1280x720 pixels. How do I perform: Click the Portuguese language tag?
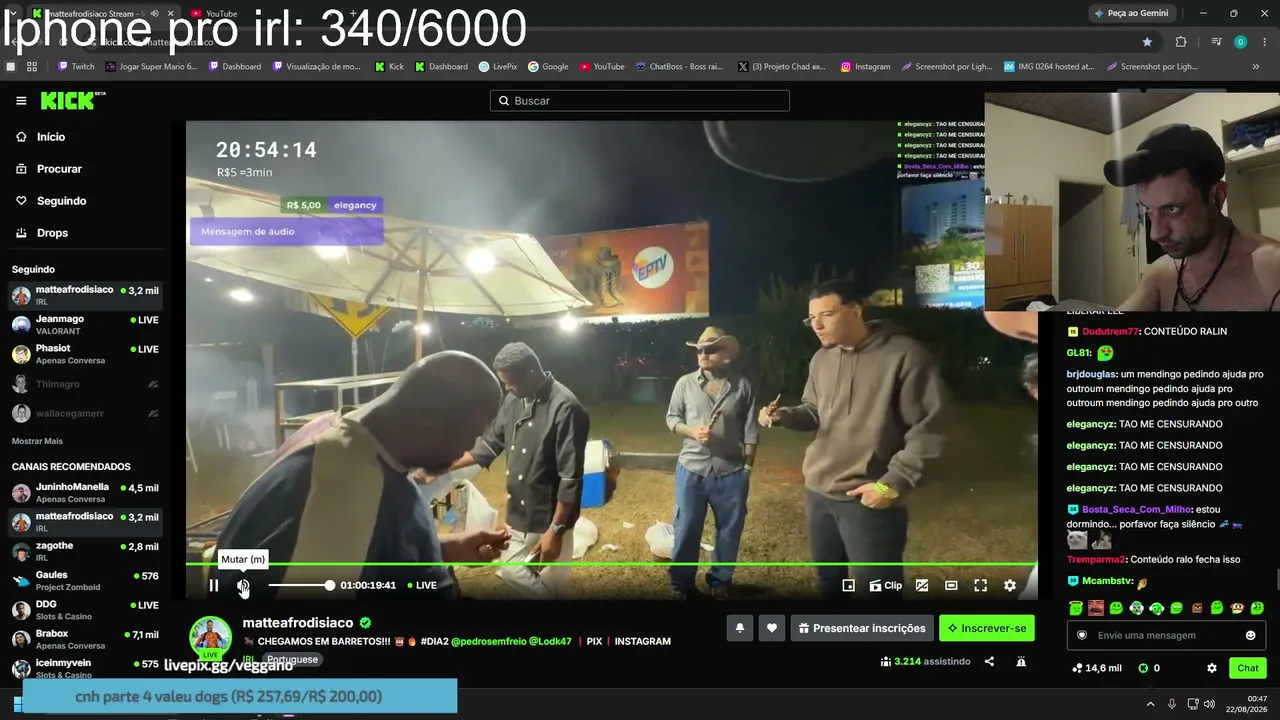coord(292,660)
